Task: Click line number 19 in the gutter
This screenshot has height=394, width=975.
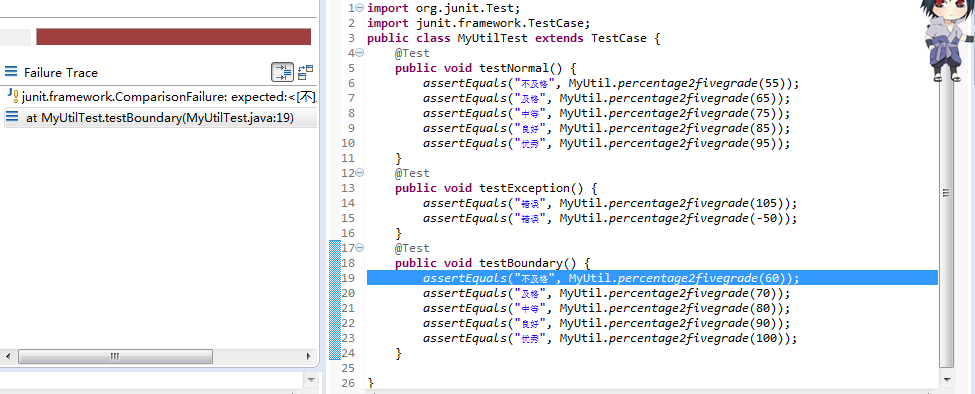Action: click(x=348, y=278)
